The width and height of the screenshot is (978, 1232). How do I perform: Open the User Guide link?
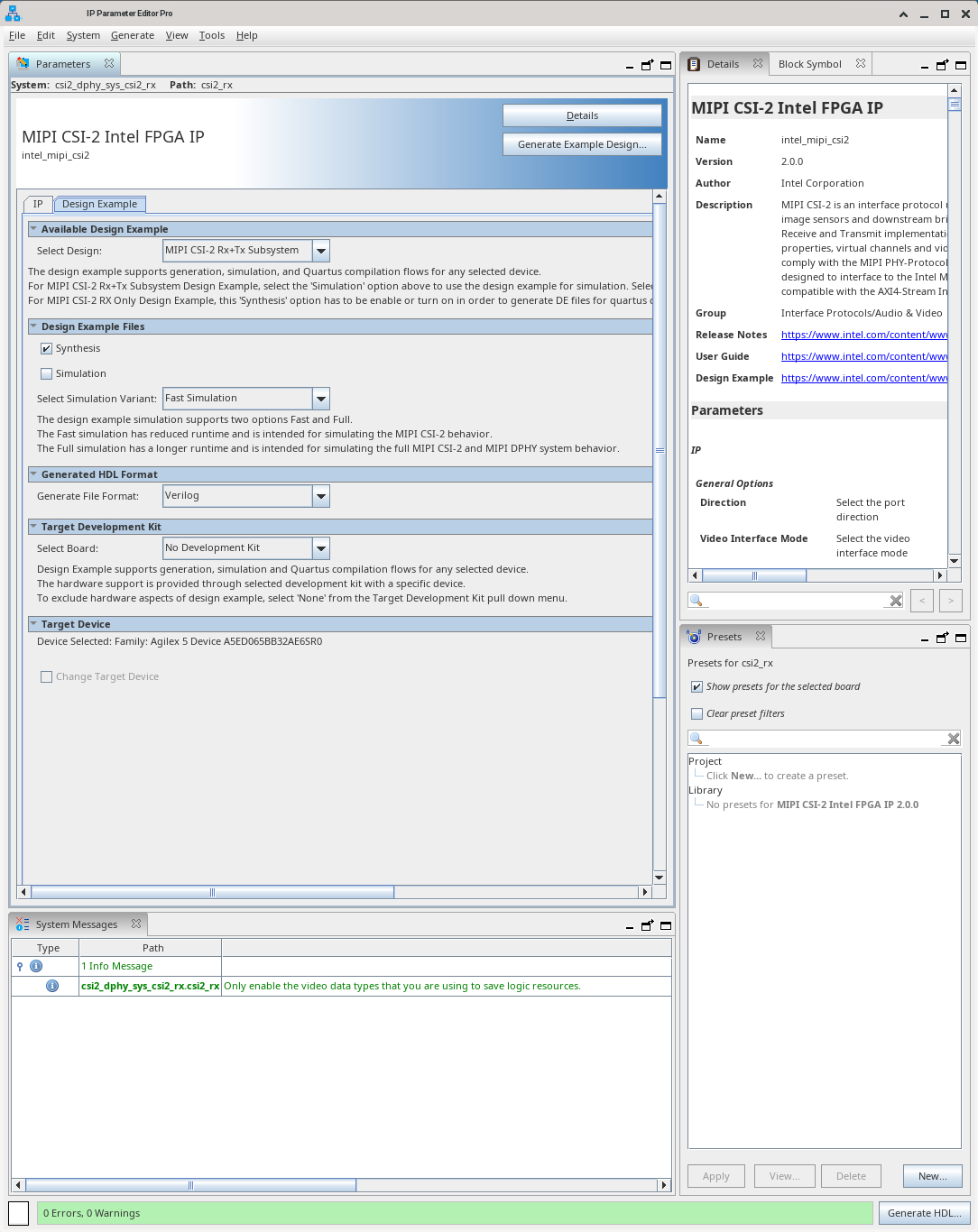tap(864, 356)
